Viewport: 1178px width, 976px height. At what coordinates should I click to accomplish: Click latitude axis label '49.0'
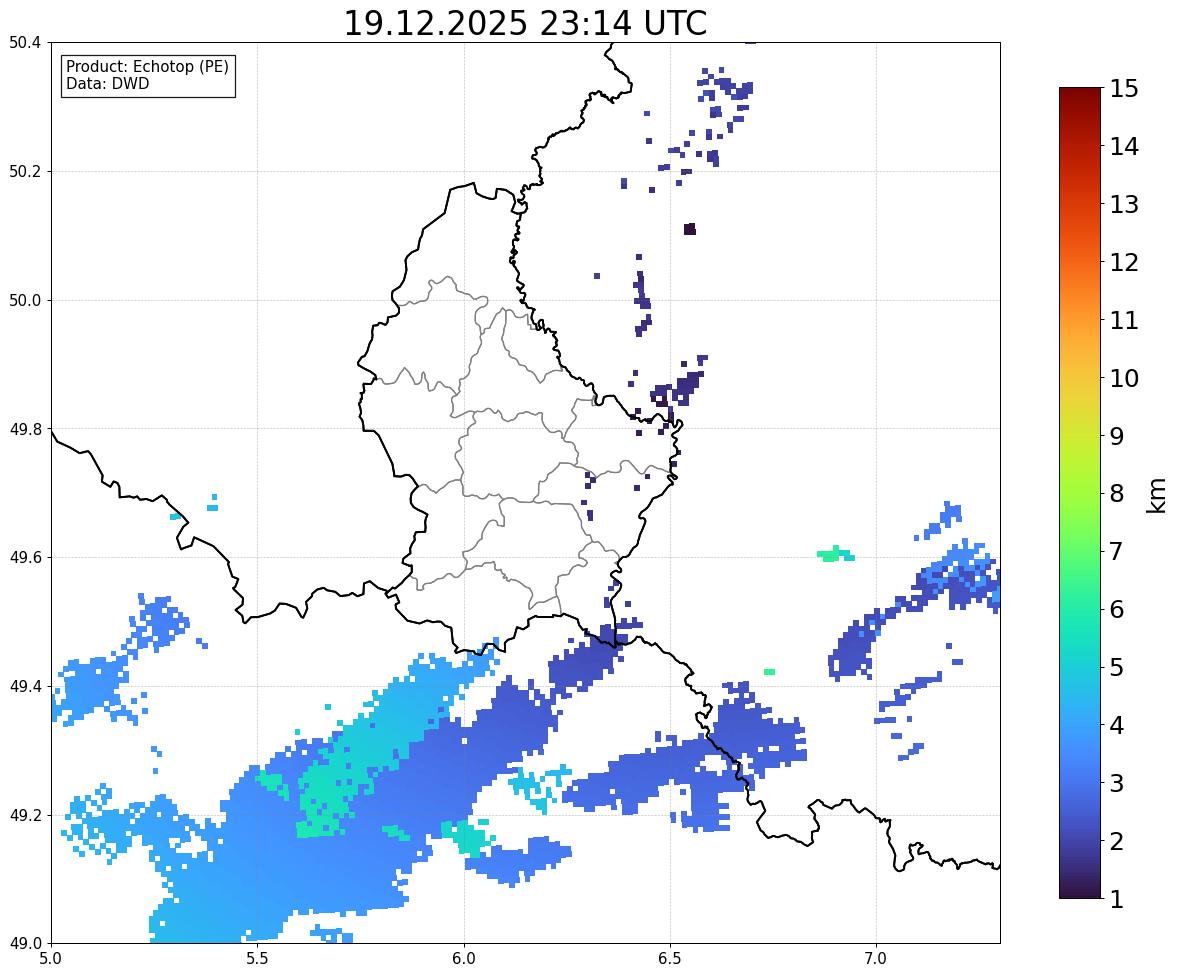[x=25, y=944]
